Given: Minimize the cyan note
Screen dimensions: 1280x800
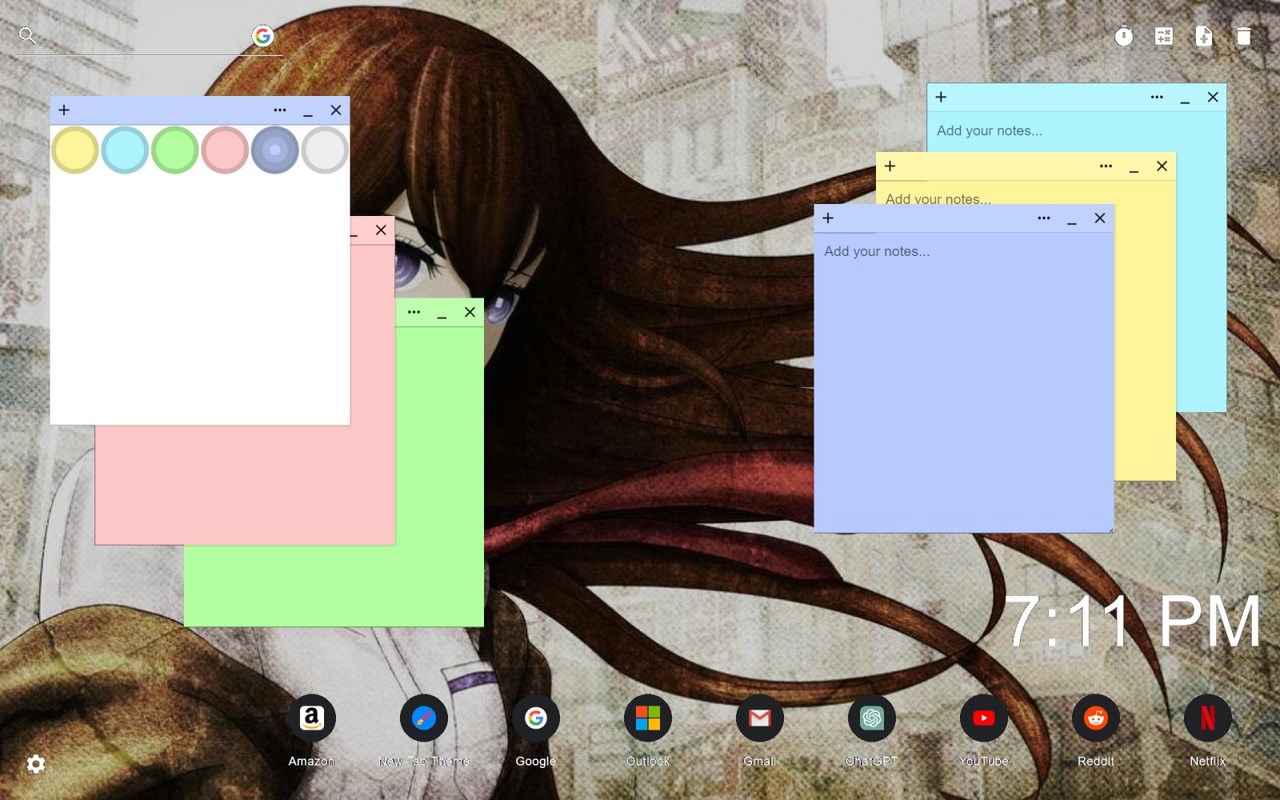Looking at the screenshot, I should (x=1185, y=97).
